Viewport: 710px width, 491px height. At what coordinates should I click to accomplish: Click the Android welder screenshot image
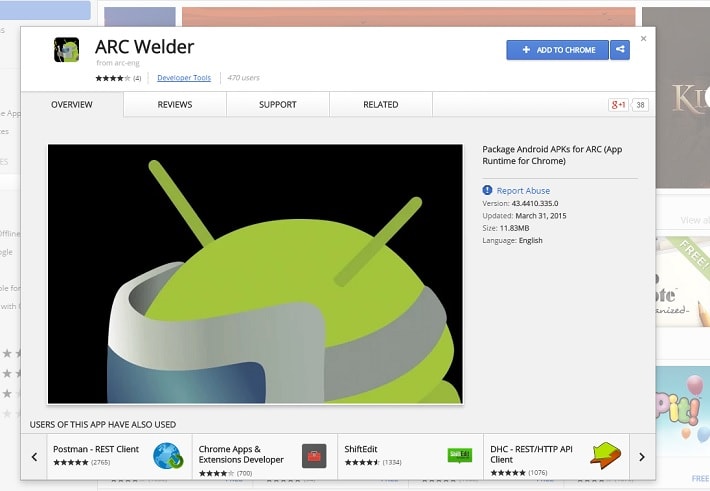coord(255,274)
